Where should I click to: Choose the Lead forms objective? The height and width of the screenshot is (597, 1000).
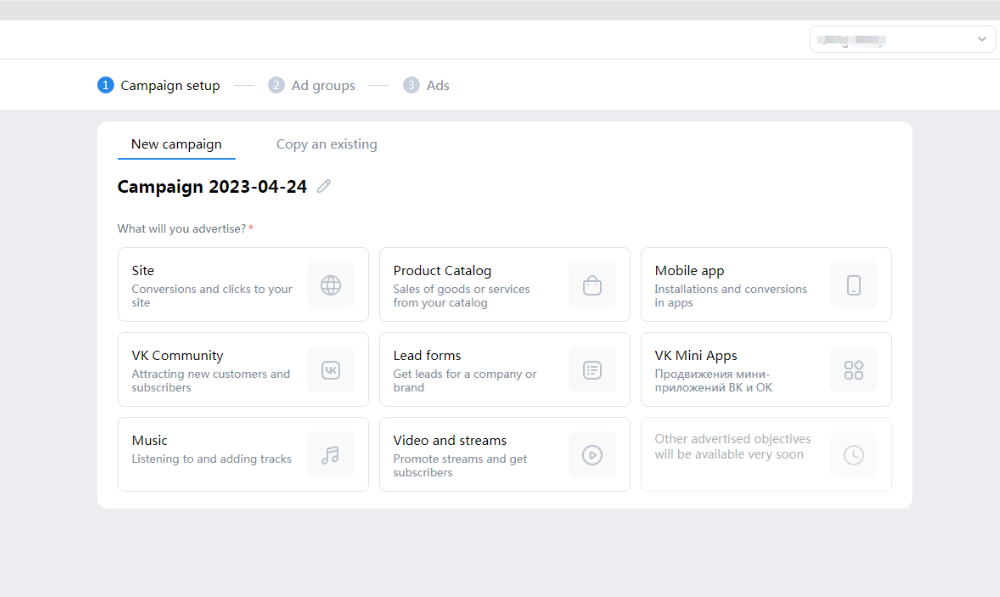pos(504,369)
